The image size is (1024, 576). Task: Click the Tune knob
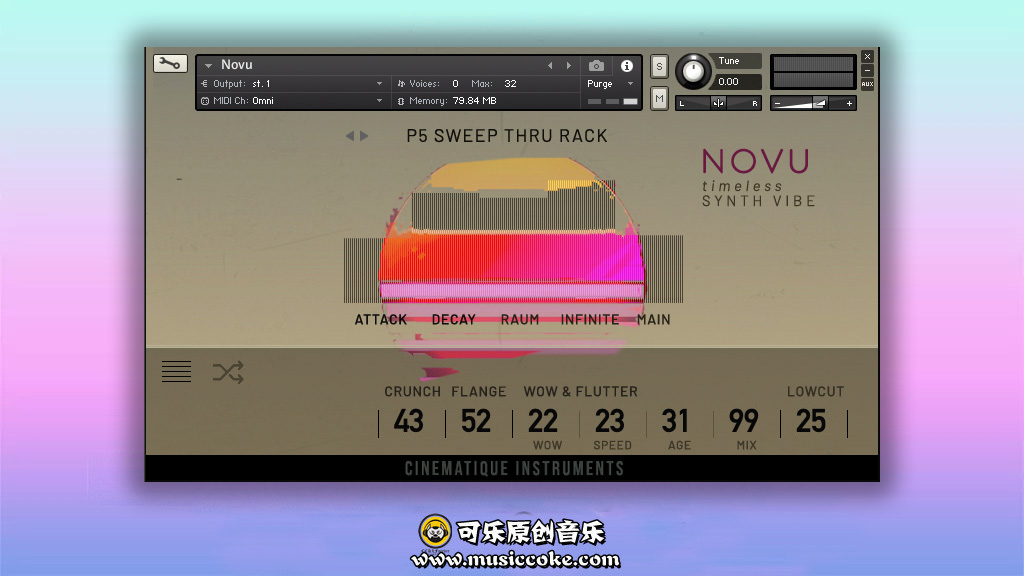[x=693, y=72]
